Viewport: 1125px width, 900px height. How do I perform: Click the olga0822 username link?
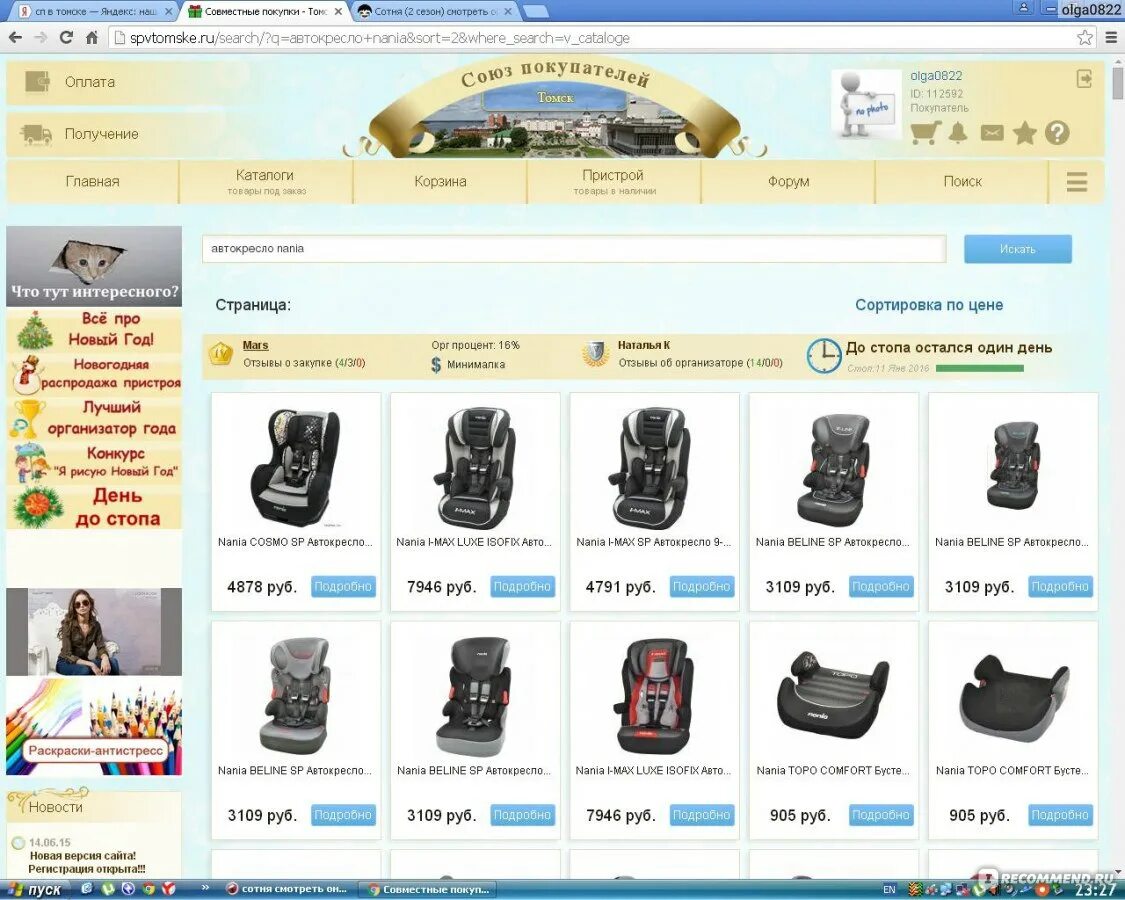click(x=936, y=75)
